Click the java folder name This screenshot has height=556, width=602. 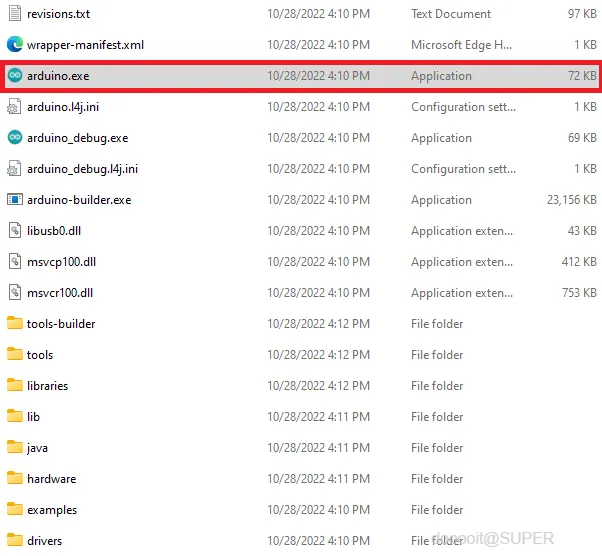click(x=37, y=448)
